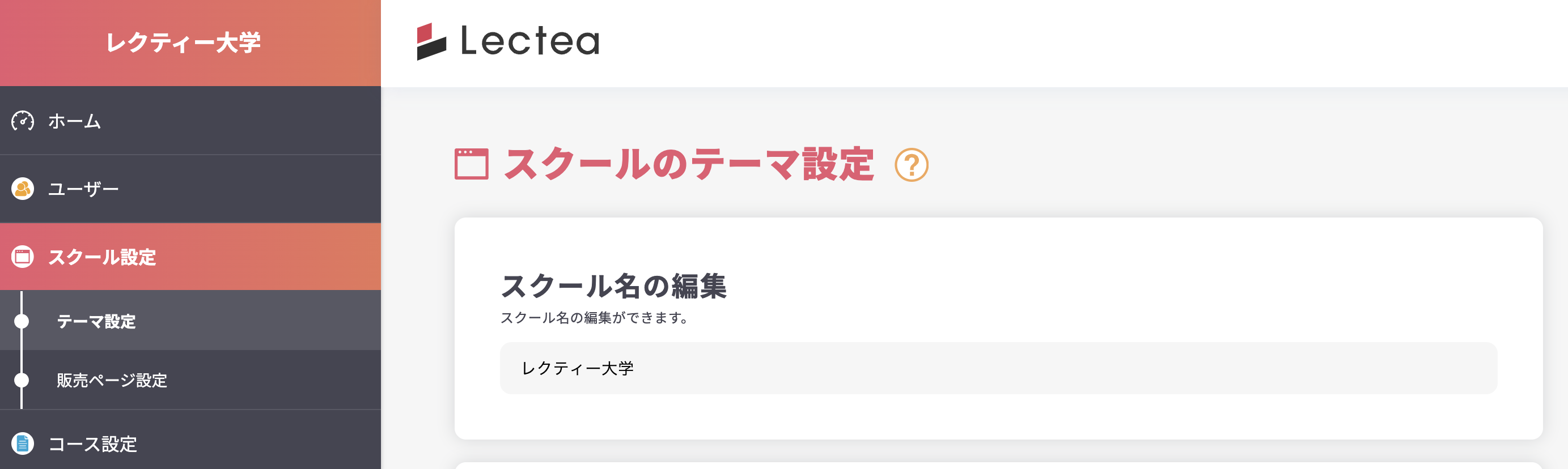The height and width of the screenshot is (469, 1568).
Task: Select the 販売ページ設定 submenu item
Action: pos(112,380)
